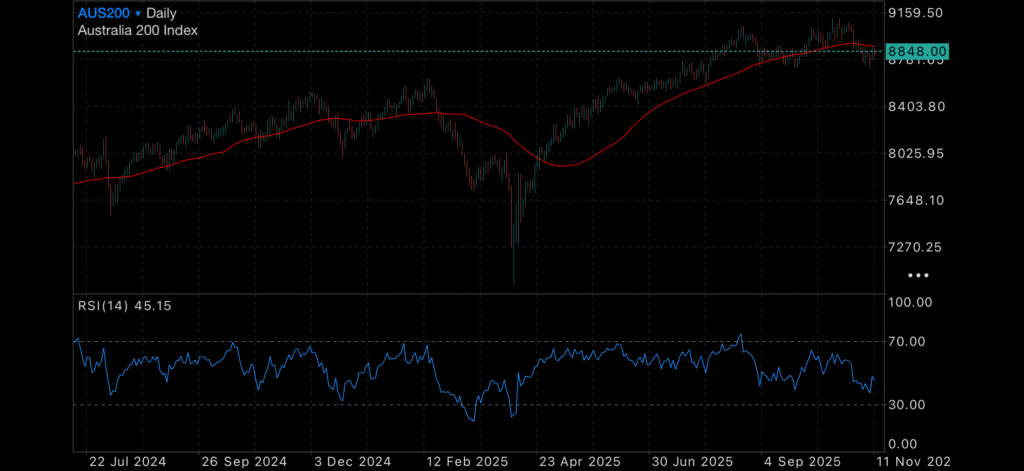The width and height of the screenshot is (1024, 471).
Task: Click the 70.00 RSI overbought level label
Action: click(x=910, y=341)
